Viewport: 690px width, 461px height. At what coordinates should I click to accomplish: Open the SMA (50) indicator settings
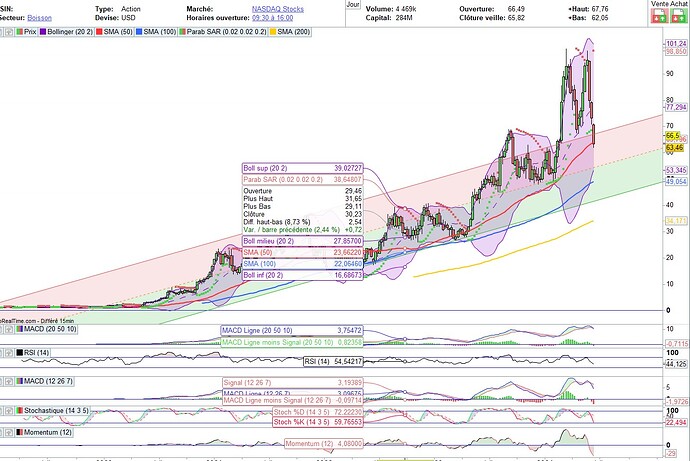(114, 32)
